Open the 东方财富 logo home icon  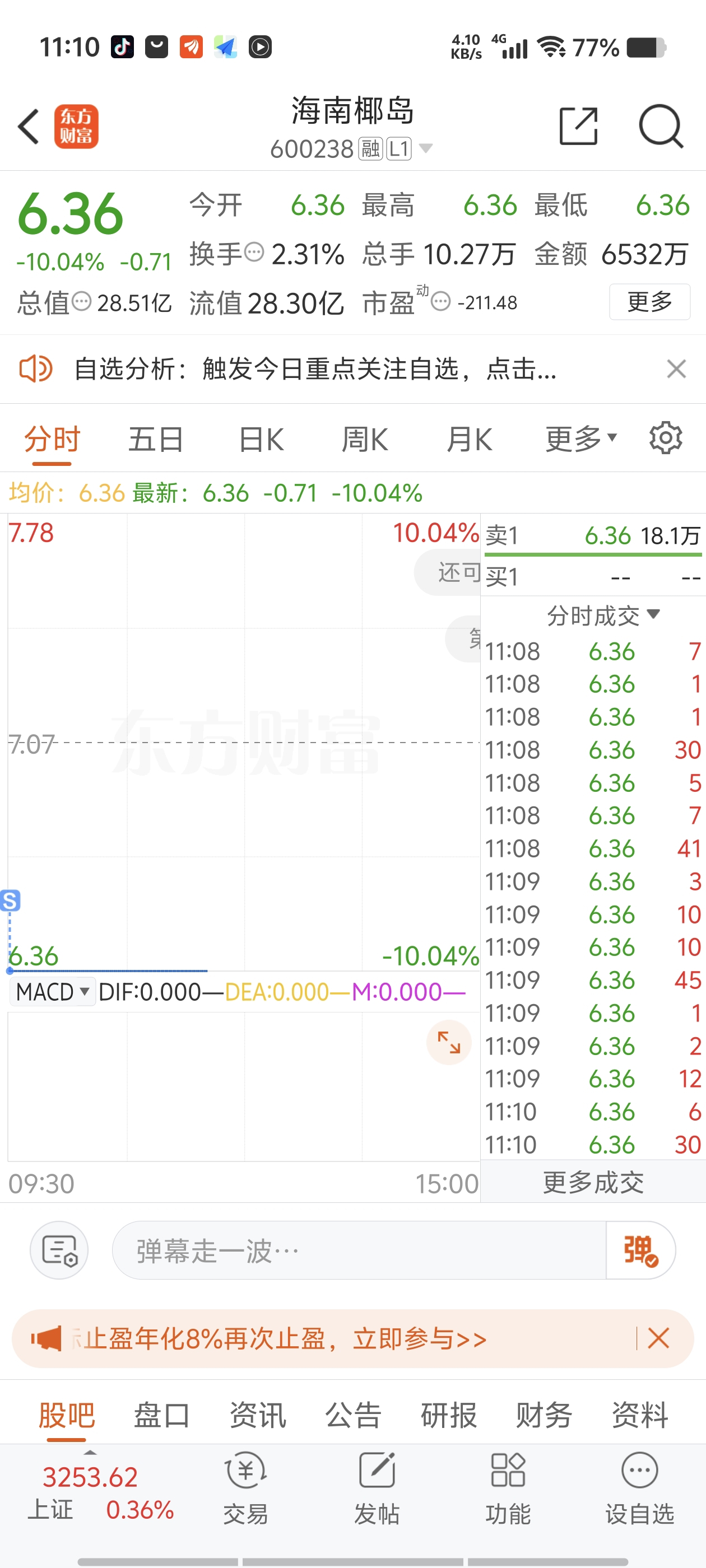click(76, 127)
